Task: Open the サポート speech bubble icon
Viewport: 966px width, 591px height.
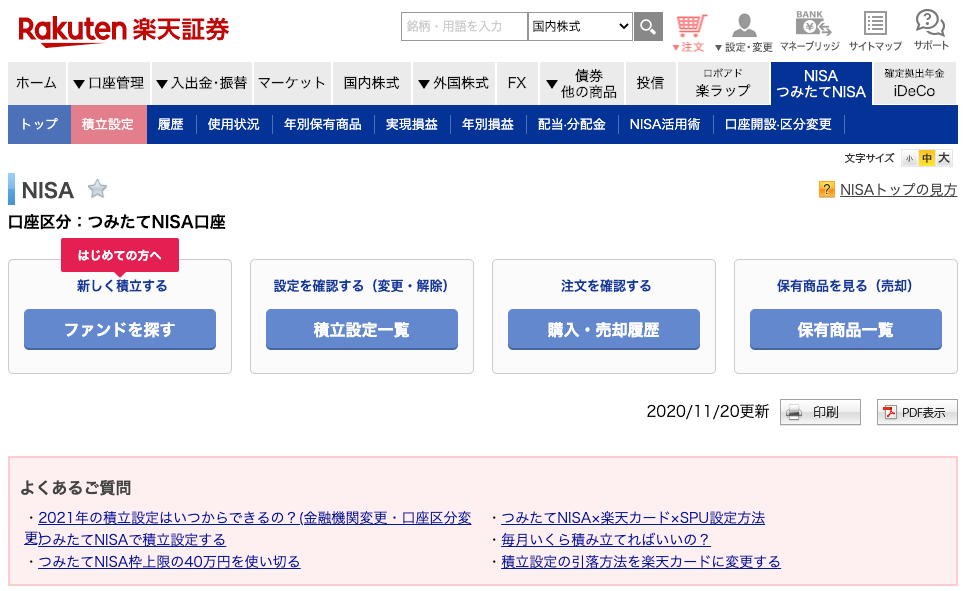Action: point(931,30)
